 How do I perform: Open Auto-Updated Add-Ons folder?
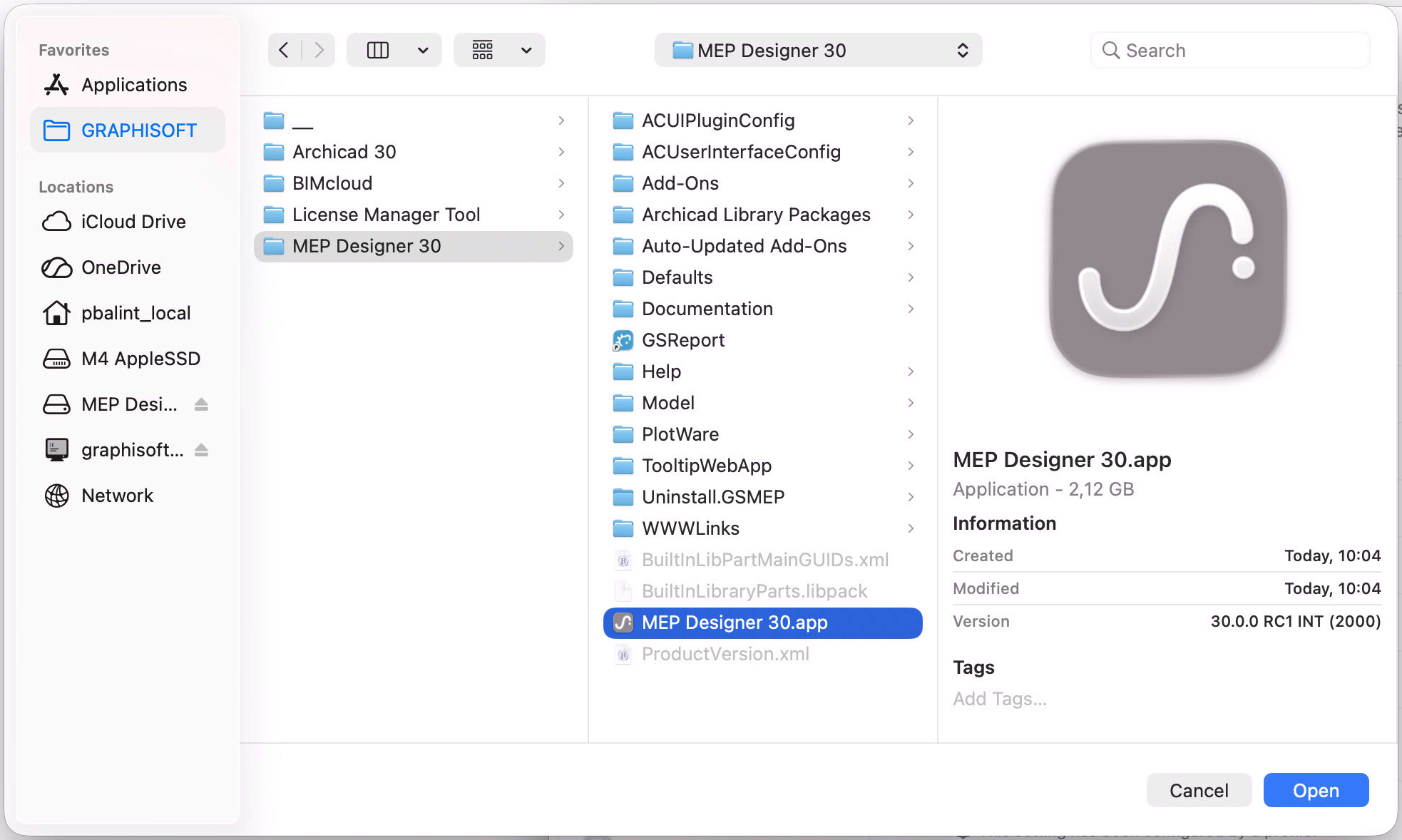pos(763,246)
